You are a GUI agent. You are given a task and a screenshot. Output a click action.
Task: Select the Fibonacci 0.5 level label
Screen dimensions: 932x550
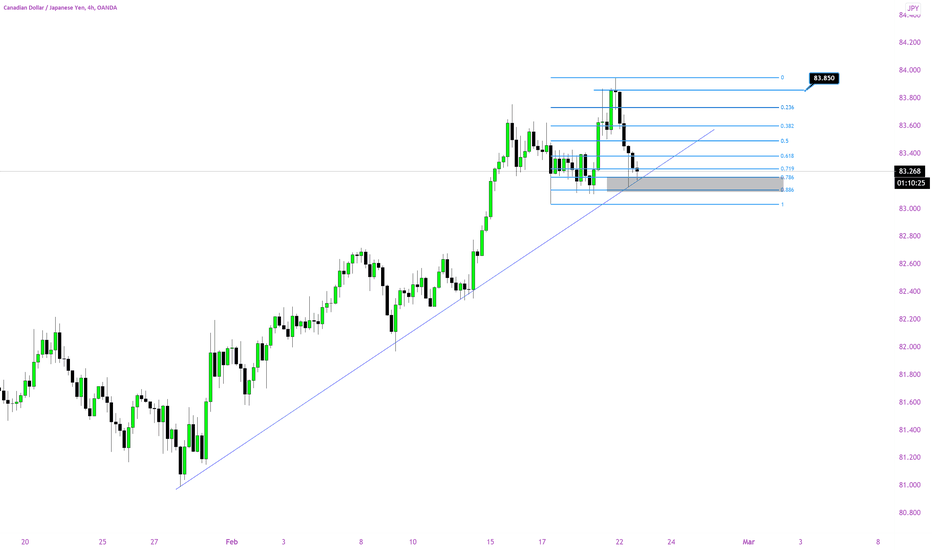[x=785, y=141]
